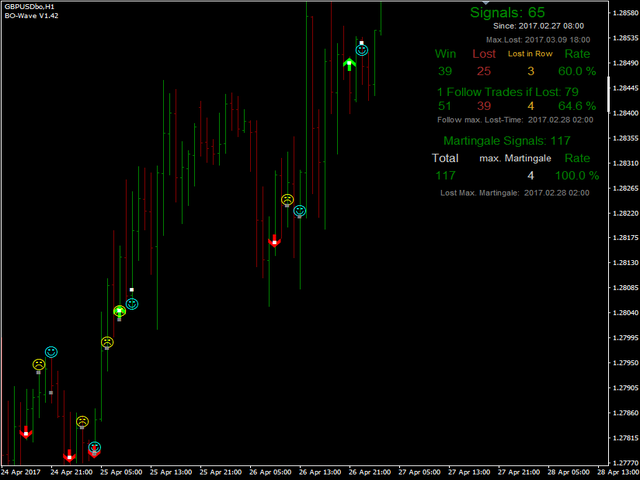Click the cyan smiley near the 1.28040 level above 25 Apr 05:00
The height and width of the screenshot is (480, 640).
coord(132,304)
